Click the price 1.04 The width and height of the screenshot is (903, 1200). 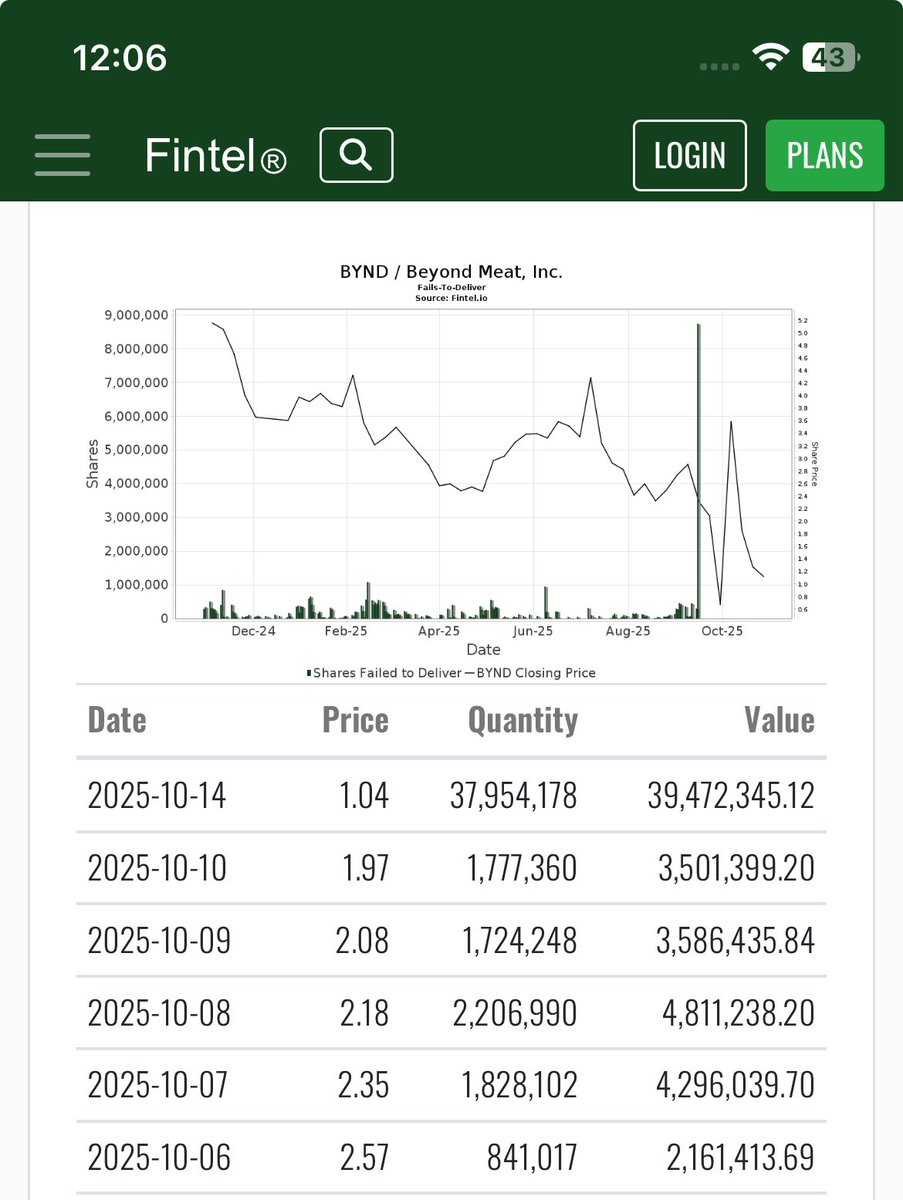364,796
